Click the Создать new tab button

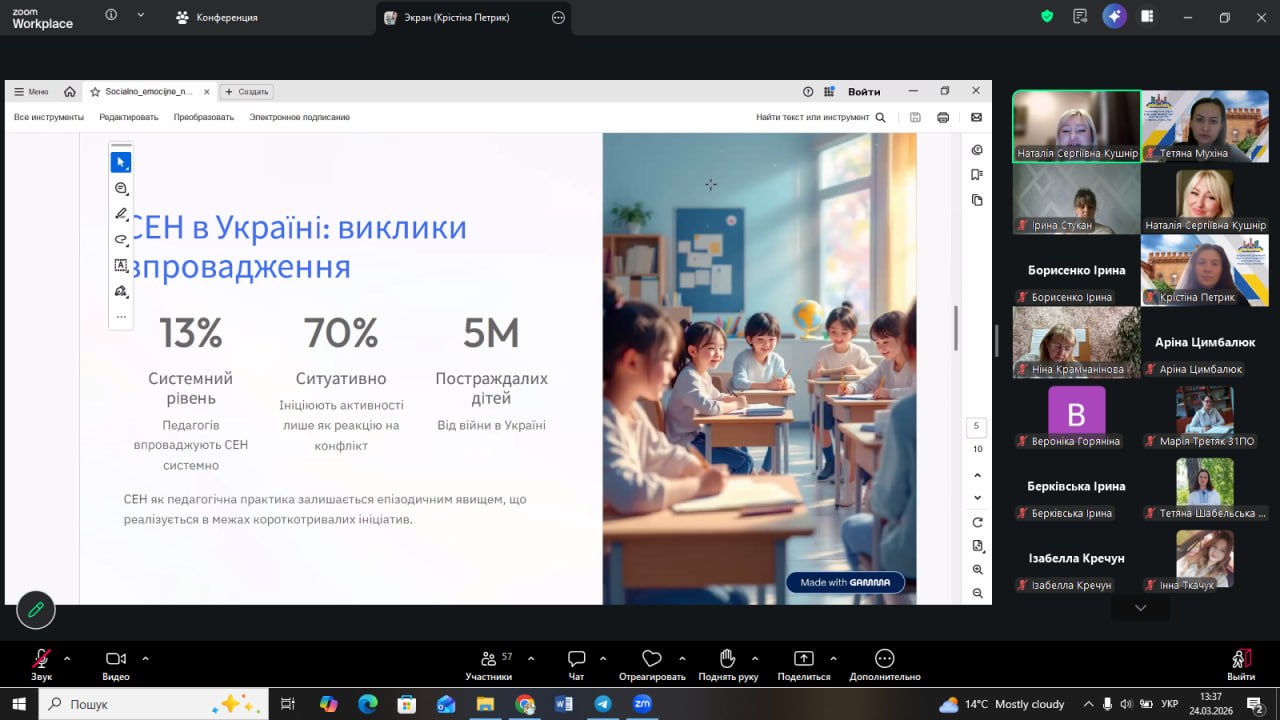click(x=246, y=91)
